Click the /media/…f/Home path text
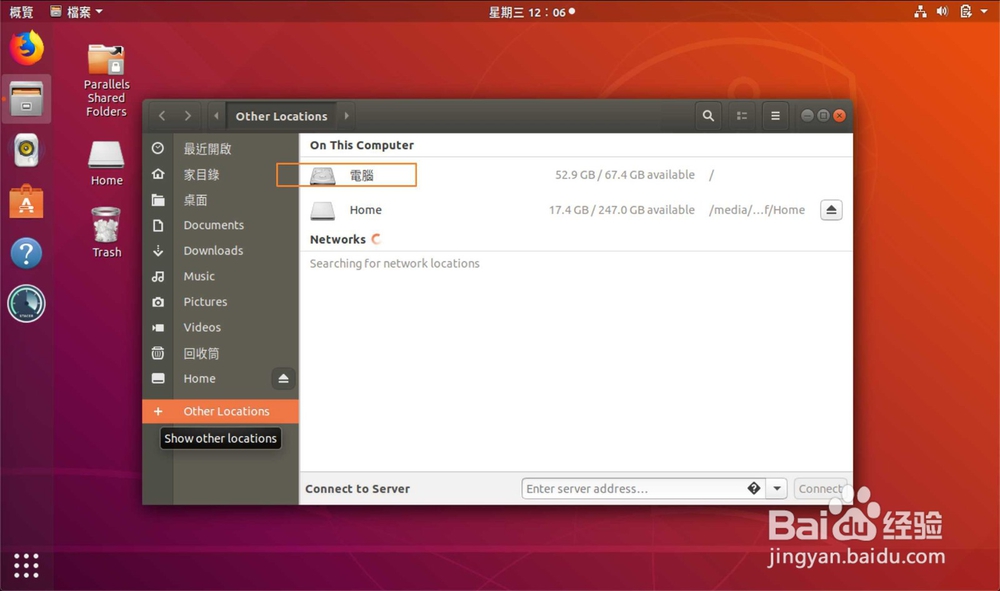Screen dimensions: 1000x591 click(x=757, y=210)
